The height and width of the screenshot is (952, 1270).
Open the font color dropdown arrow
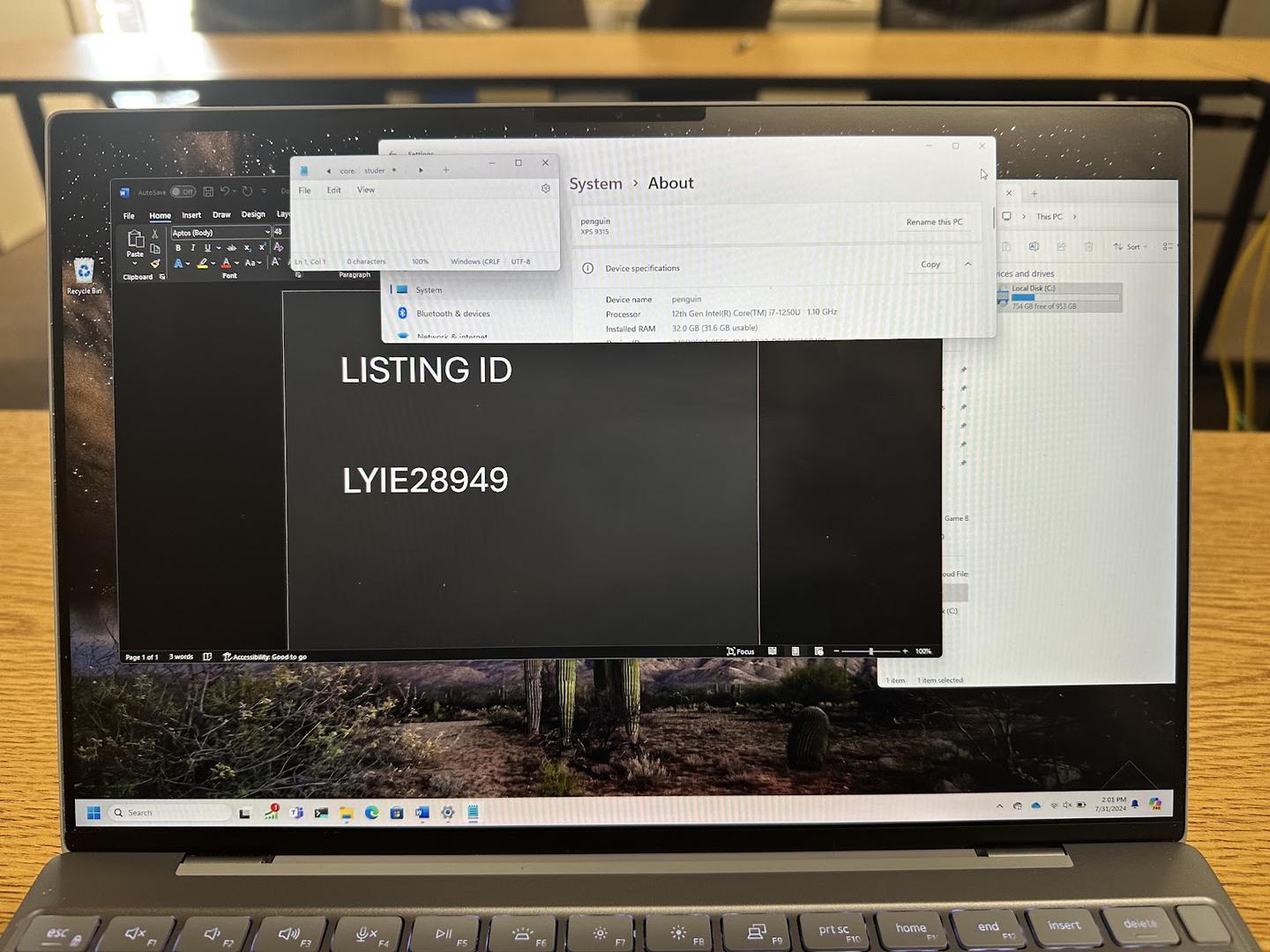click(236, 264)
